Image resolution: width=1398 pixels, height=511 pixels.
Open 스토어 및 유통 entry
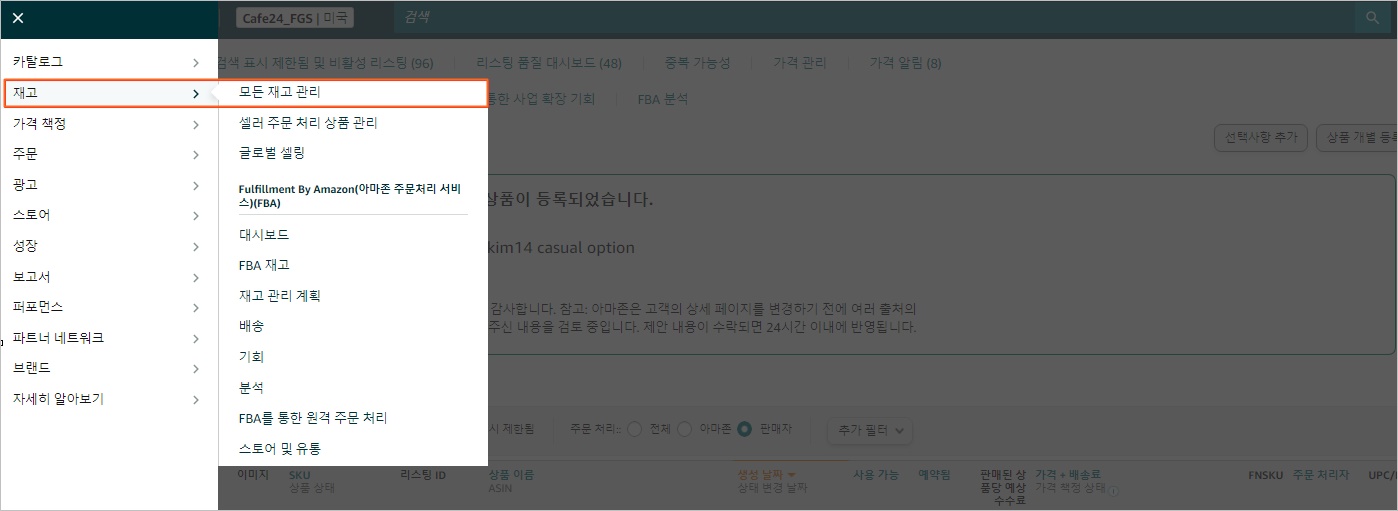pos(279,449)
